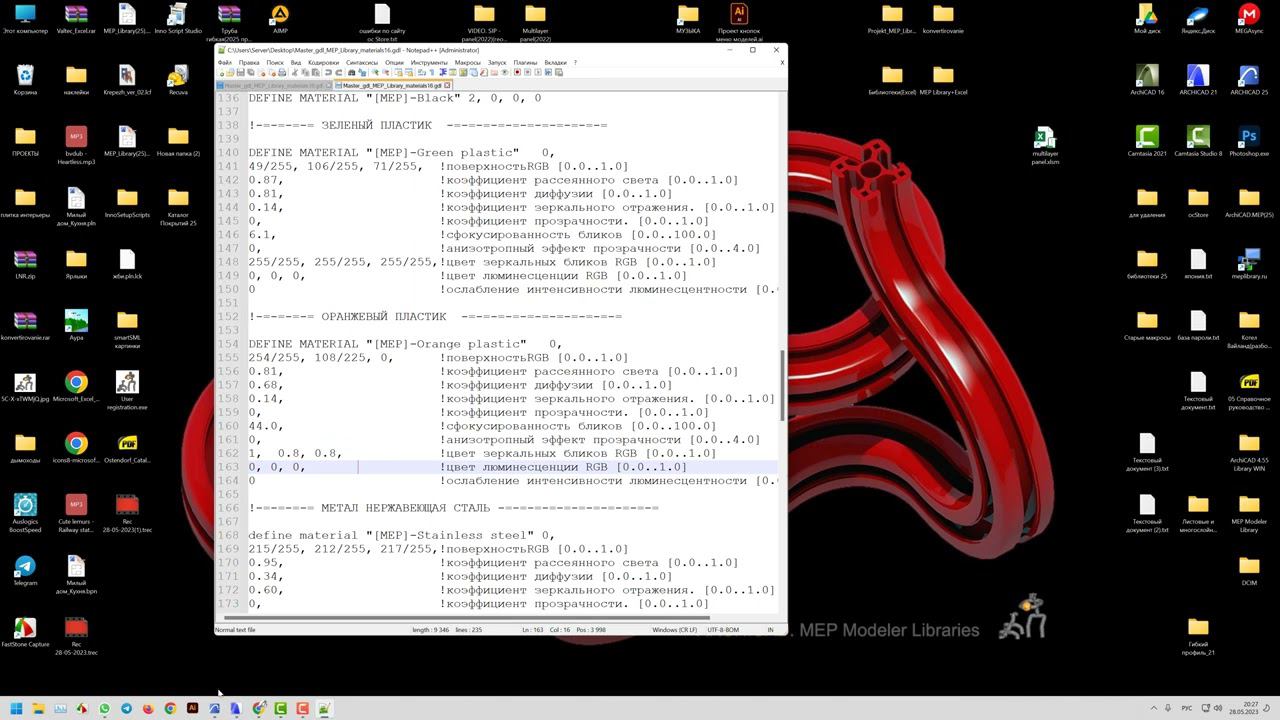Screen dimensions: 1280x720
Task: Click the Print icon in Notepad++ toolbar
Action: [283, 72]
